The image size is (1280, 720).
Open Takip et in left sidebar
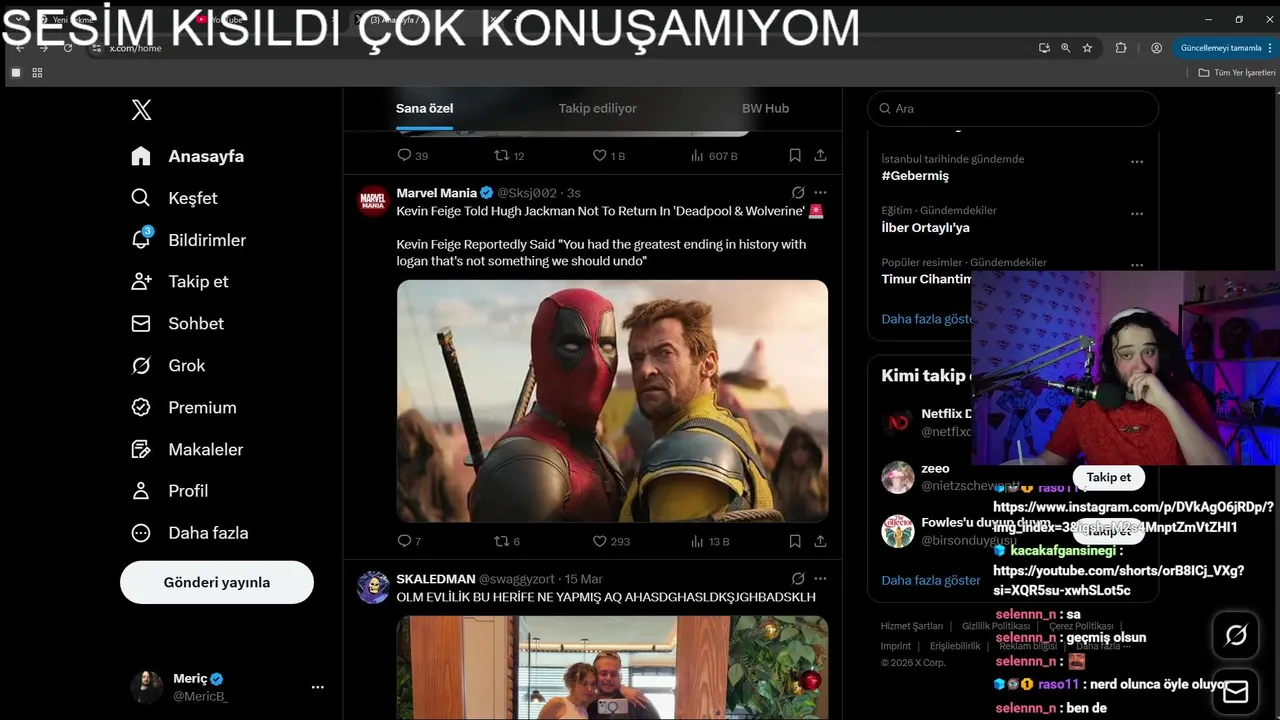tap(180, 282)
